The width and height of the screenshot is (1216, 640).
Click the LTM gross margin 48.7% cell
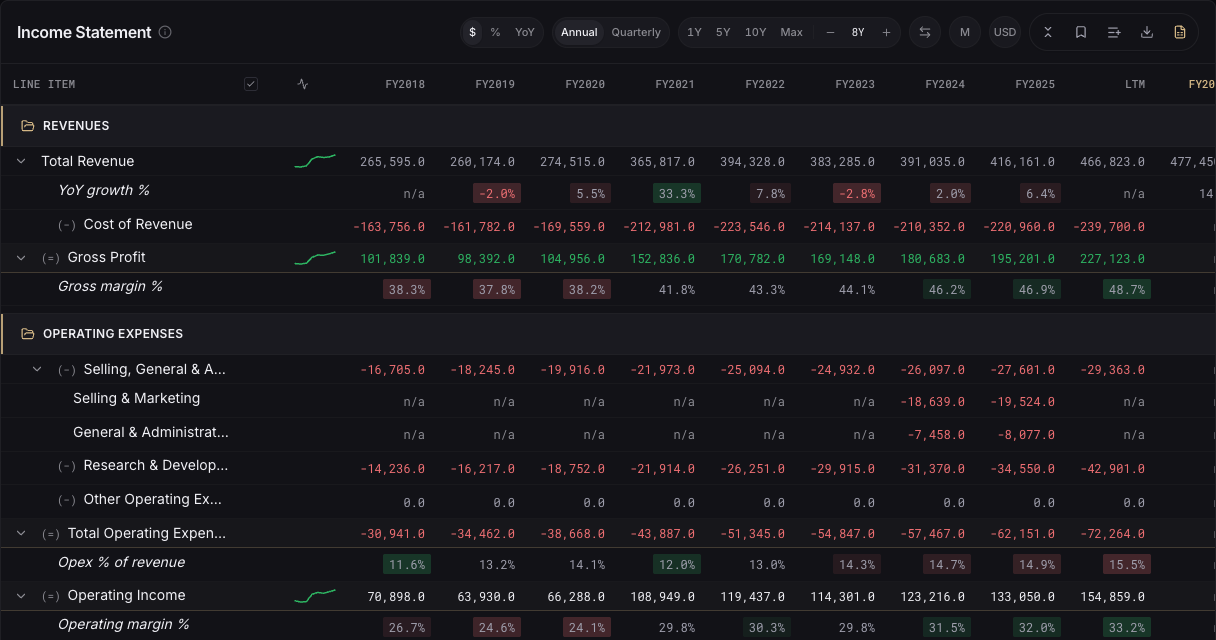pyautogui.click(x=1127, y=290)
